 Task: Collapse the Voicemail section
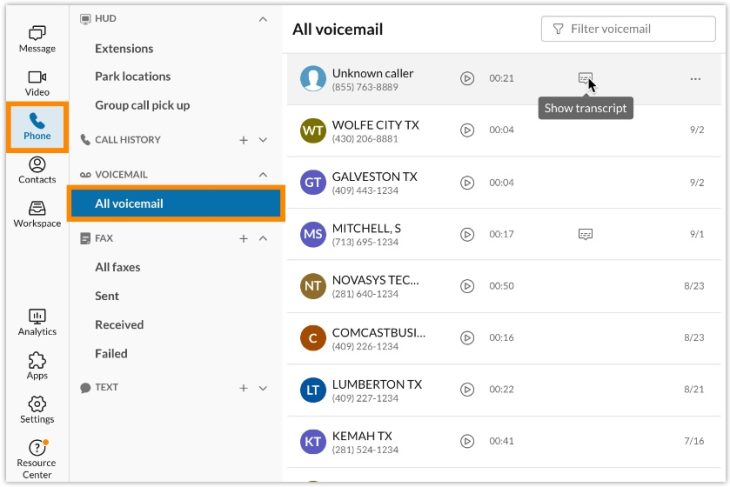pyautogui.click(x=263, y=174)
